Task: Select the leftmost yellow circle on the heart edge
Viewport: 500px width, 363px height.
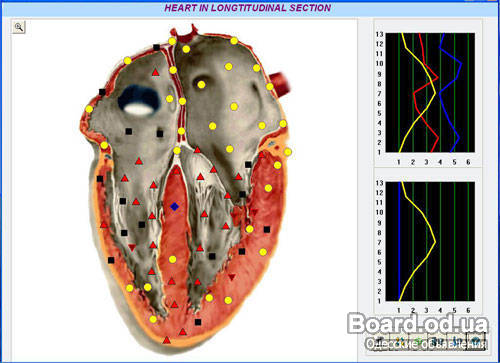Action: point(89,109)
